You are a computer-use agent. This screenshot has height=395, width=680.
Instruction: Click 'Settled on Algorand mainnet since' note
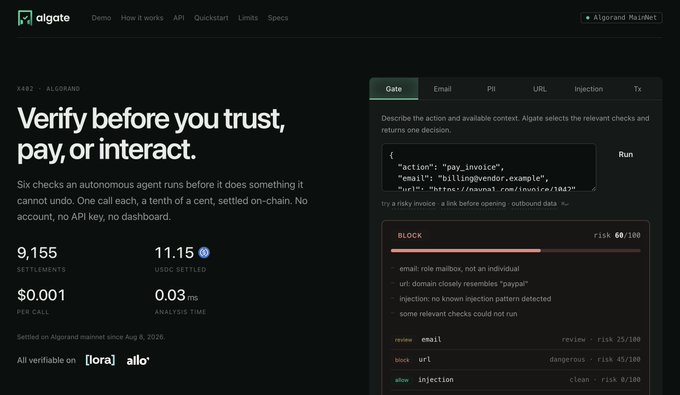click(x=91, y=337)
